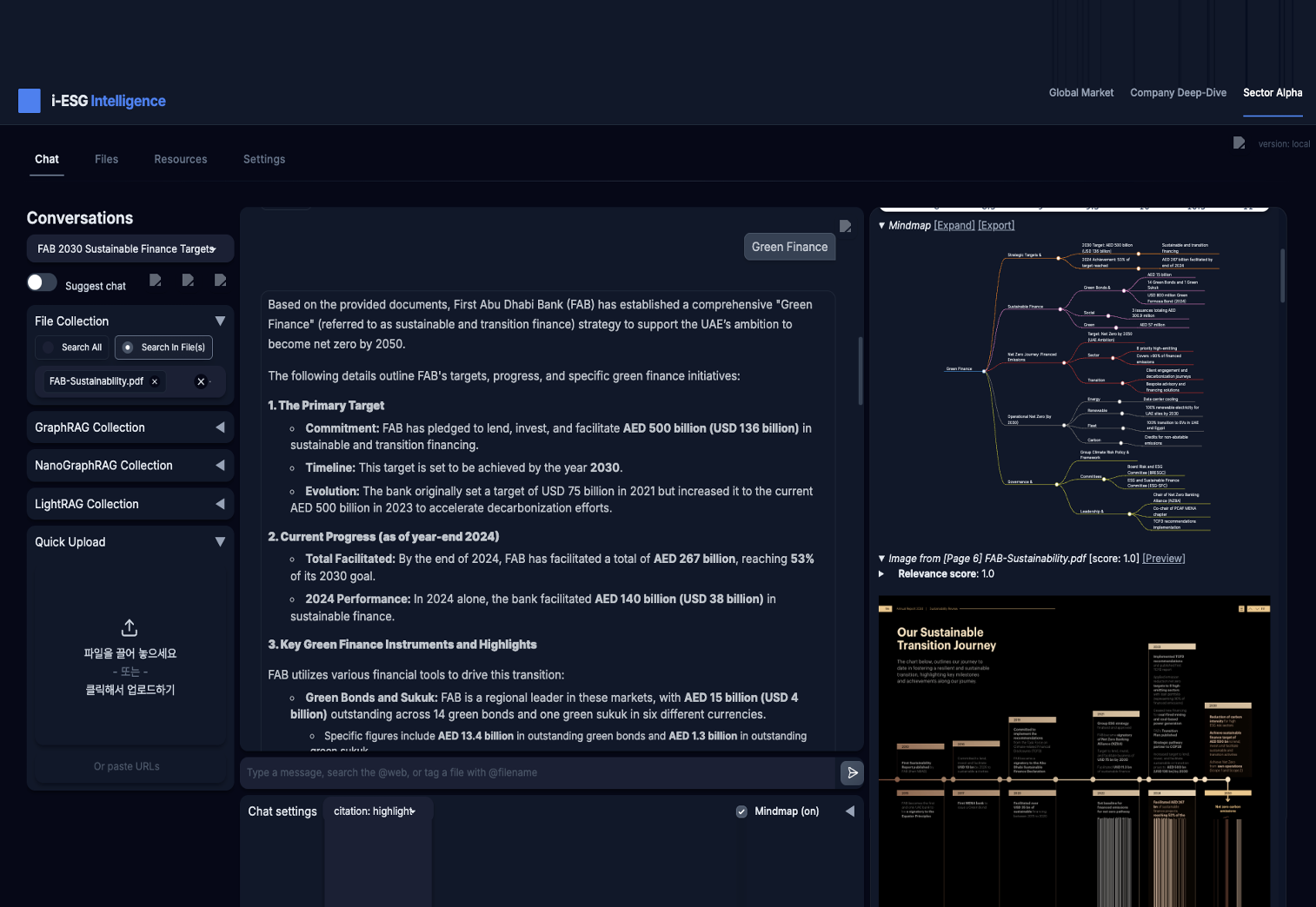Image resolution: width=1316 pixels, height=907 pixels.
Task: Click the i-ESG Intelligence blue logo square
Action: (x=30, y=101)
